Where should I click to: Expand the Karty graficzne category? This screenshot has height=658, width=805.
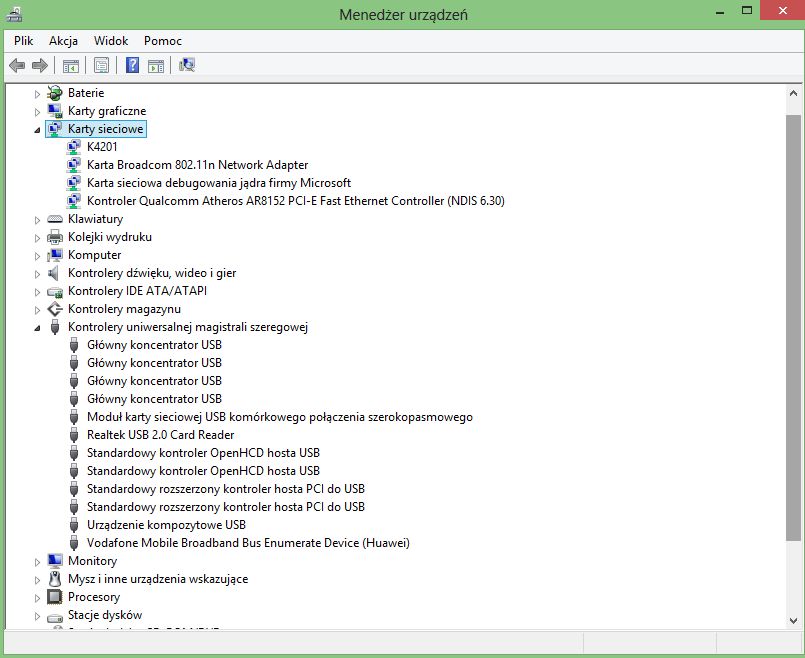pyautogui.click(x=38, y=111)
